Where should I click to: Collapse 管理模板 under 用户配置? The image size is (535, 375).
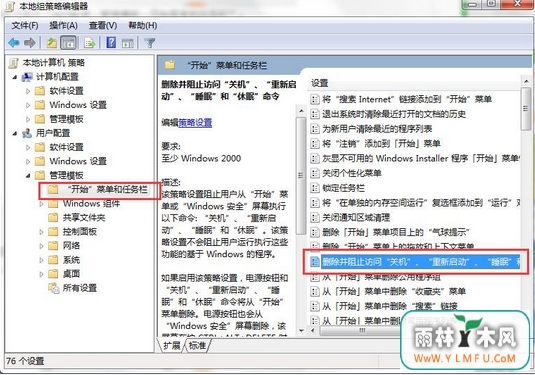click(x=28, y=176)
